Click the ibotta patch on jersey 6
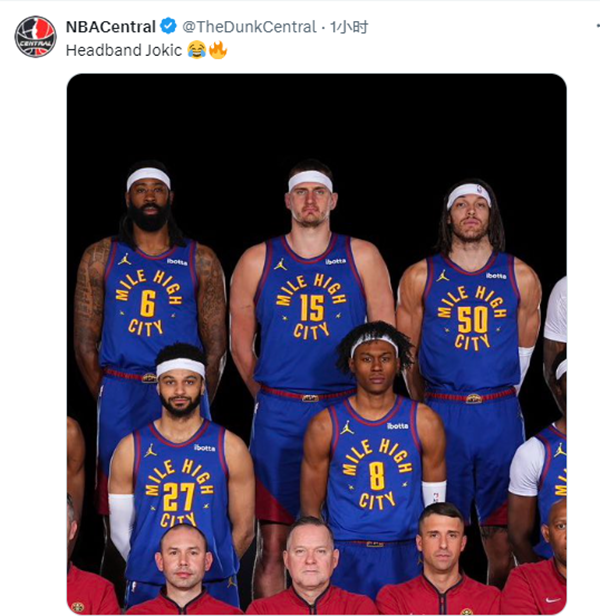This screenshot has width=600, height=616. 177,262
